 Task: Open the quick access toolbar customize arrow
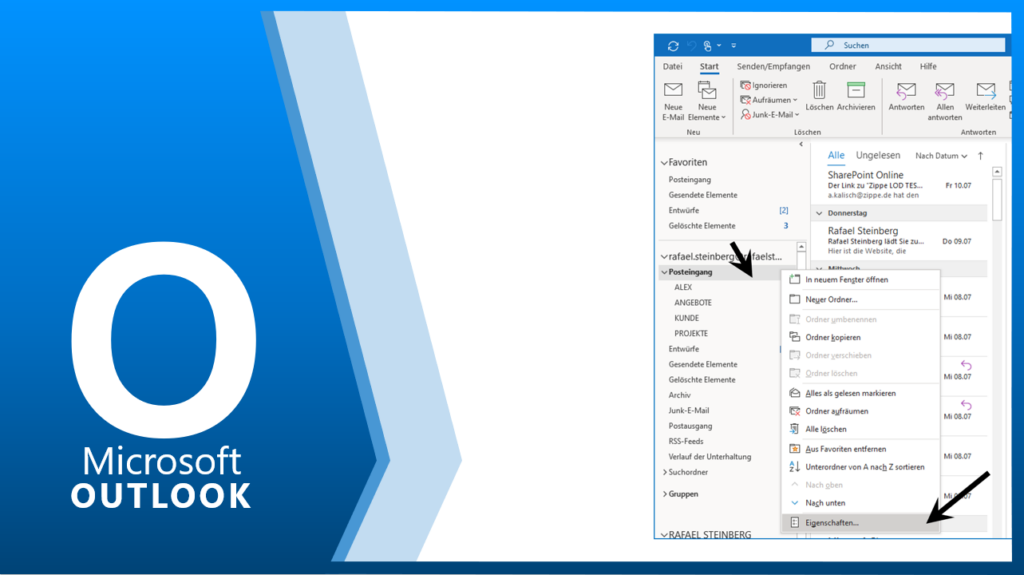pyautogui.click(x=733, y=46)
